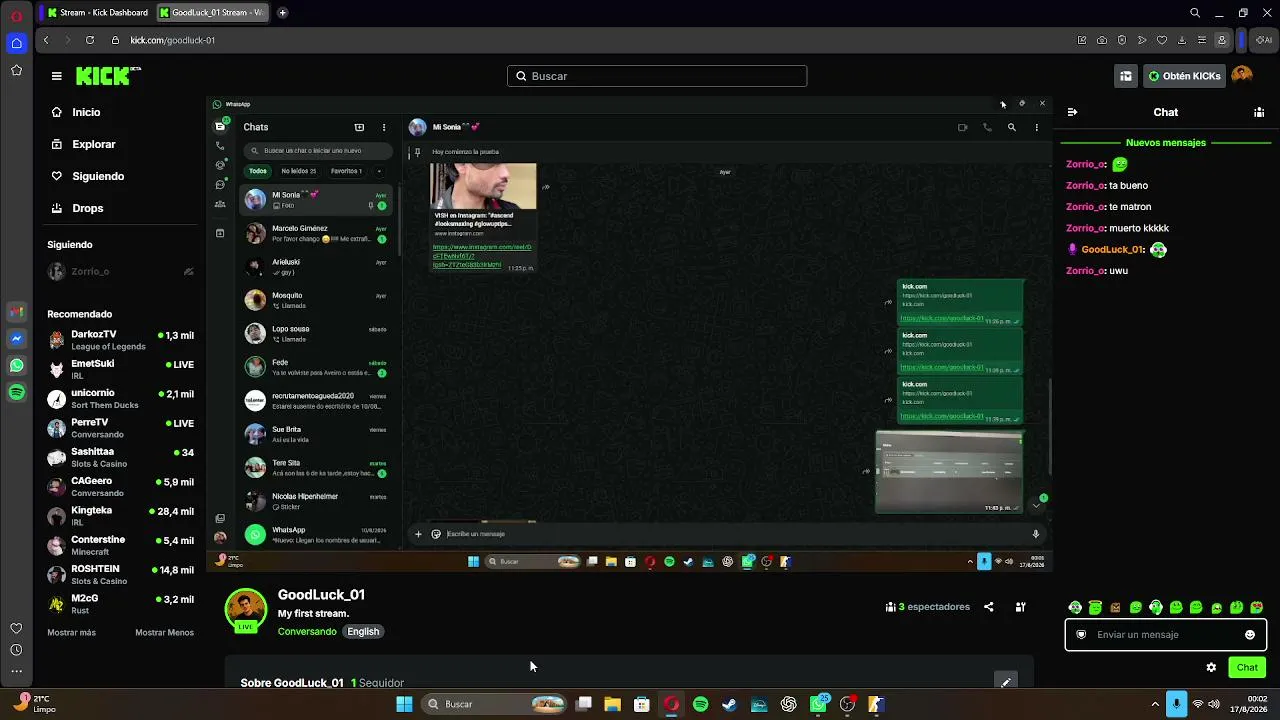
Task: Click the Obtén KICKs button
Action: (x=1185, y=76)
